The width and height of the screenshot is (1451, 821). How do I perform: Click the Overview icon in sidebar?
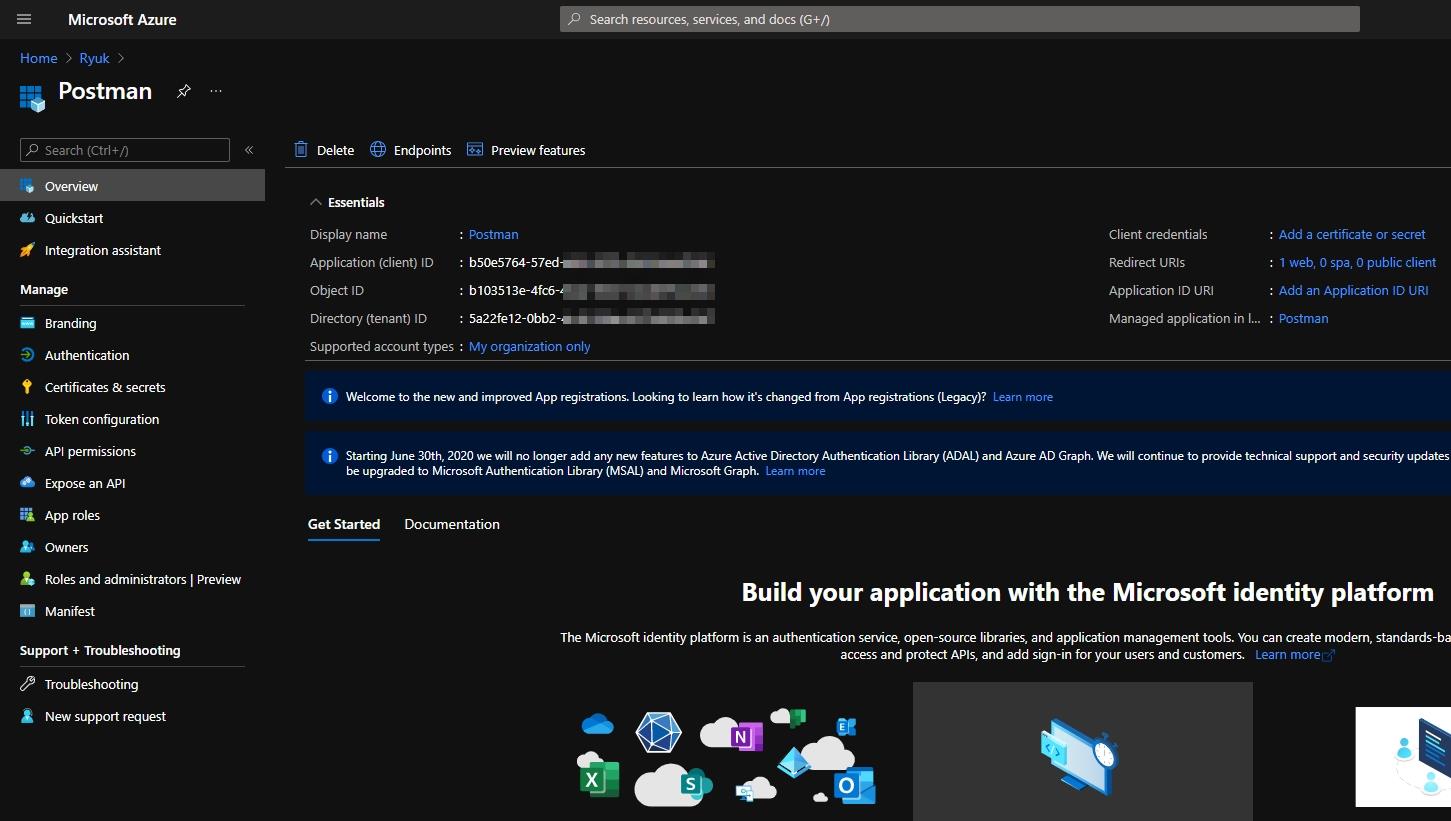coord(27,186)
